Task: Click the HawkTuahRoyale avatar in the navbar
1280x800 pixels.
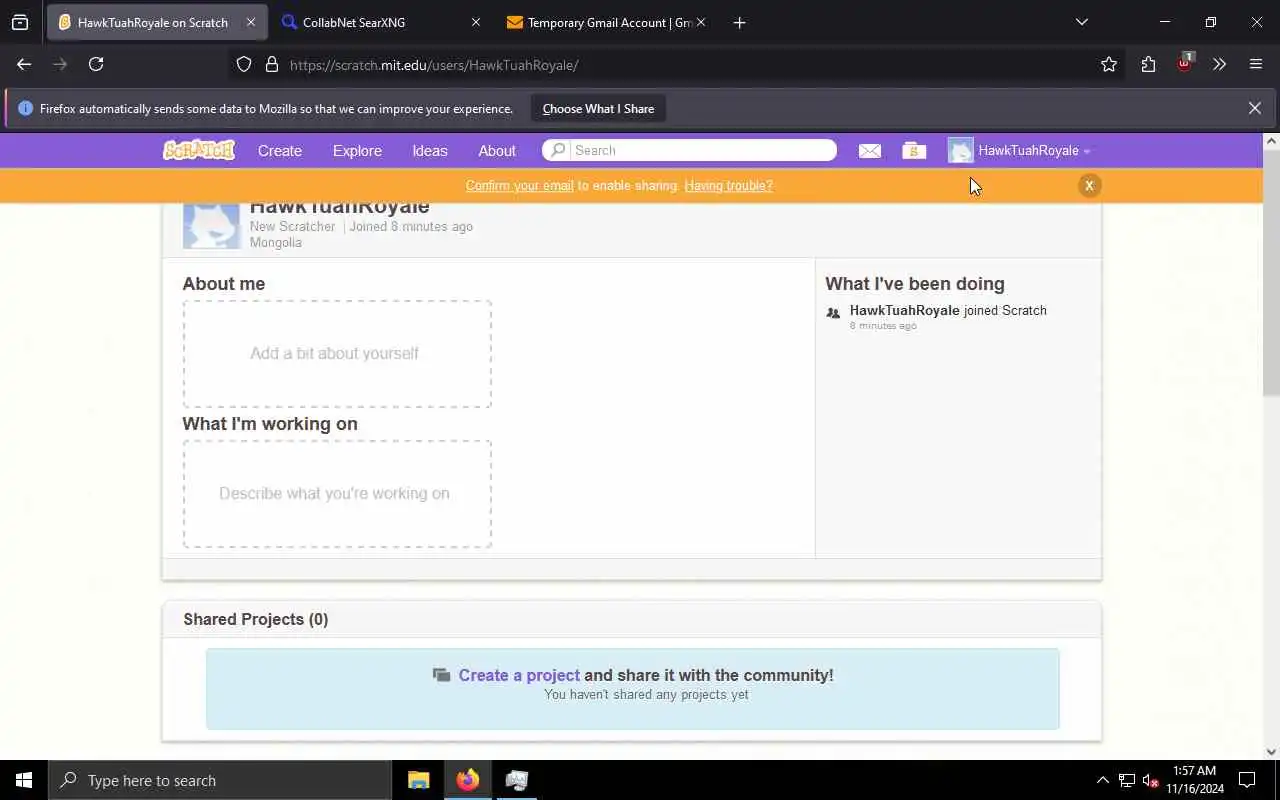Action: click(x=960, y=151)
